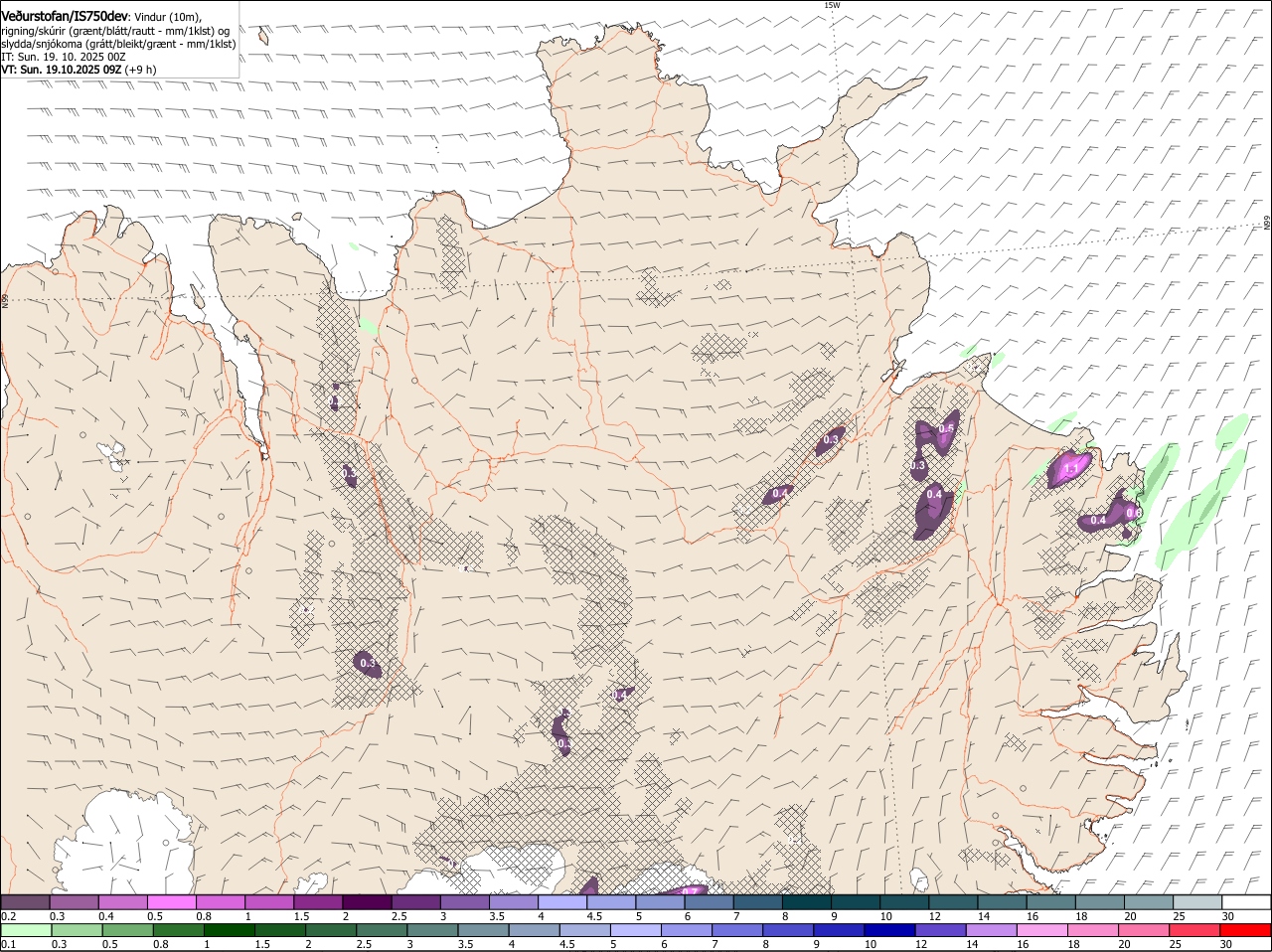Pick the darkest purple 2 swatch in the upper scale
Screen dimensions: 1272x952
[367, 902]
